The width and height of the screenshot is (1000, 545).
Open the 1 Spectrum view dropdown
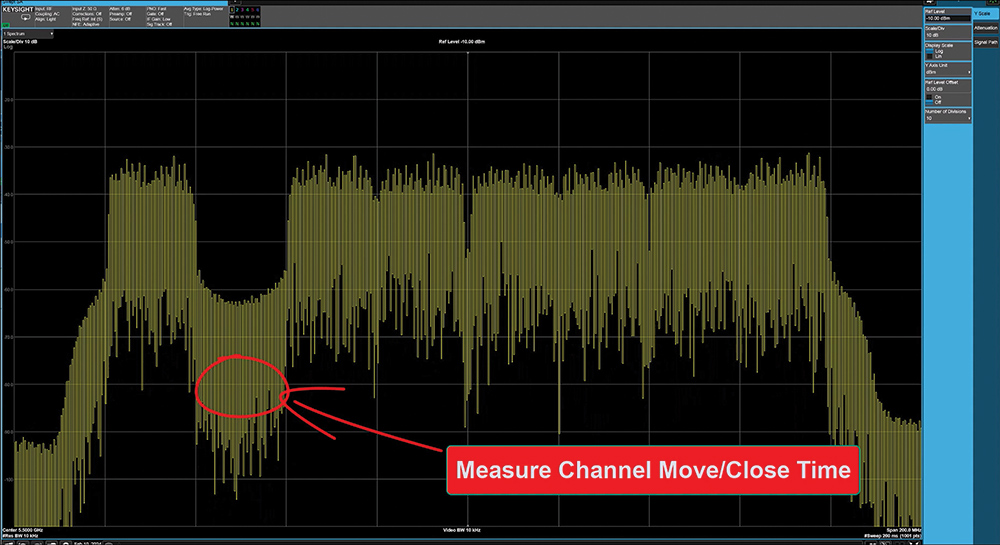[x=28, y=34]
